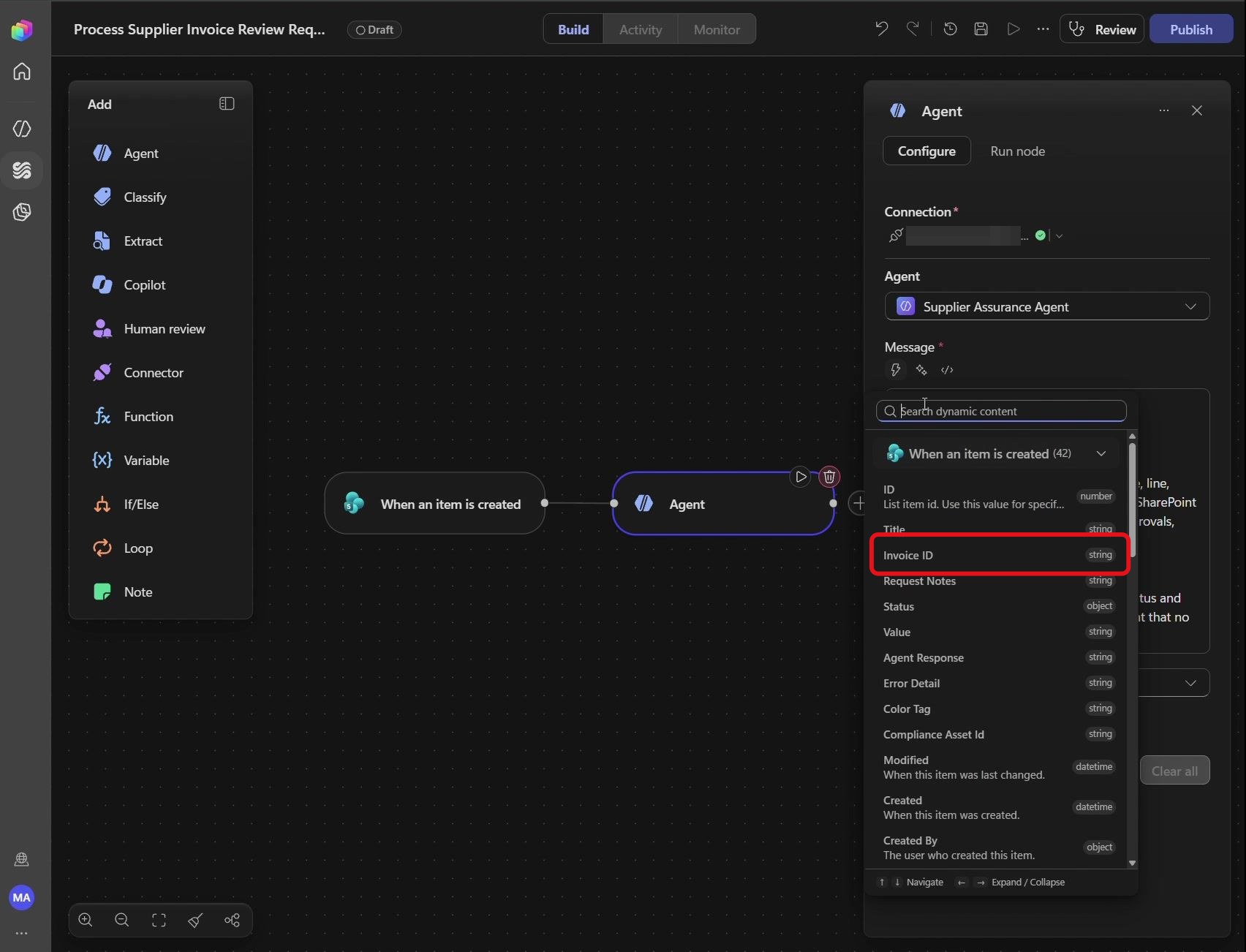The image size is (1246, 952).
Task: Zoom in on the canvas
Action: click(x=86, y=920)
